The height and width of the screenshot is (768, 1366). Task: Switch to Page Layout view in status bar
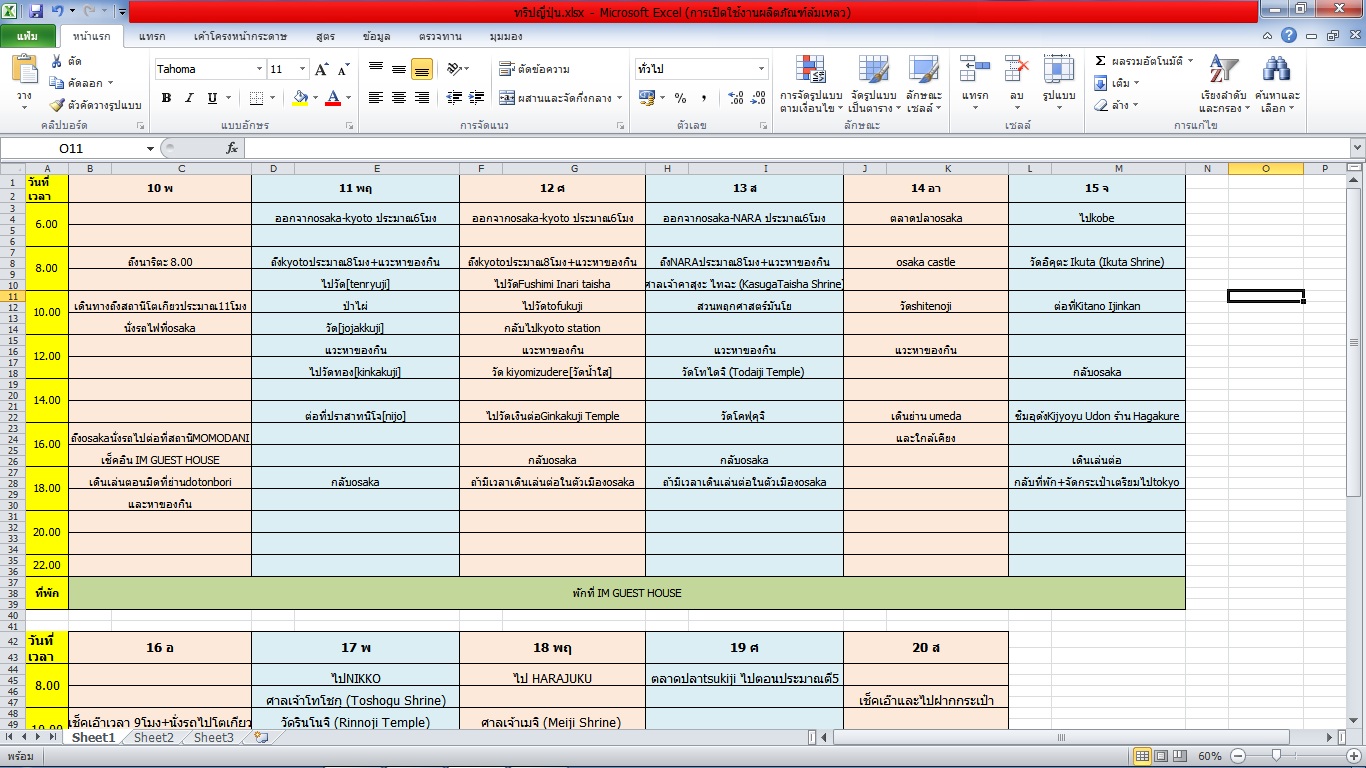[1160, 756]
